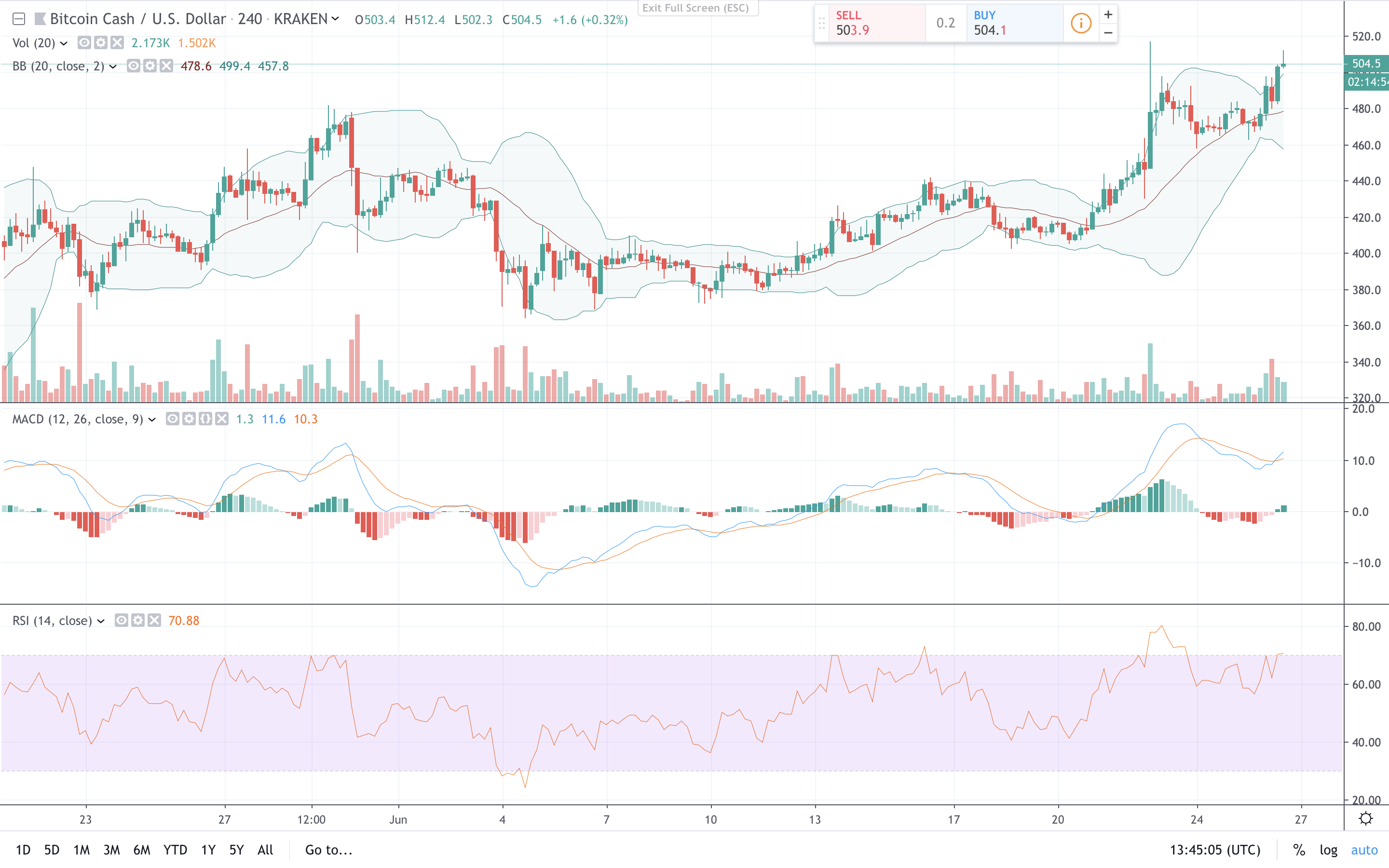The height and width of the screenshot is (868, 1389).
Task: Click the Jun date label on time axis
Action: click(x=398, y=820)
